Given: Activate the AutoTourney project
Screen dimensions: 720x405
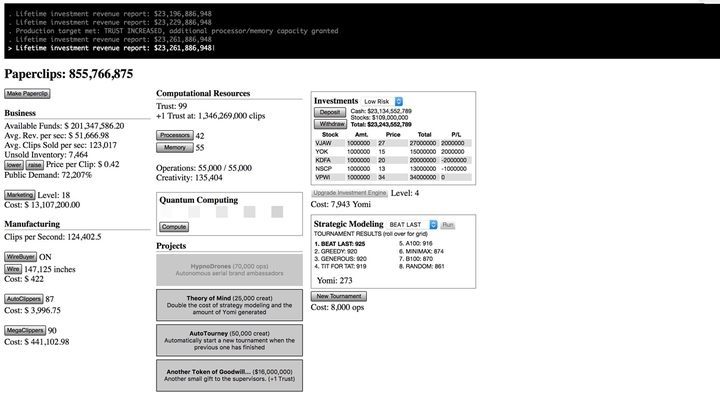Looking at the screenshot, I should tap(229, 340).
